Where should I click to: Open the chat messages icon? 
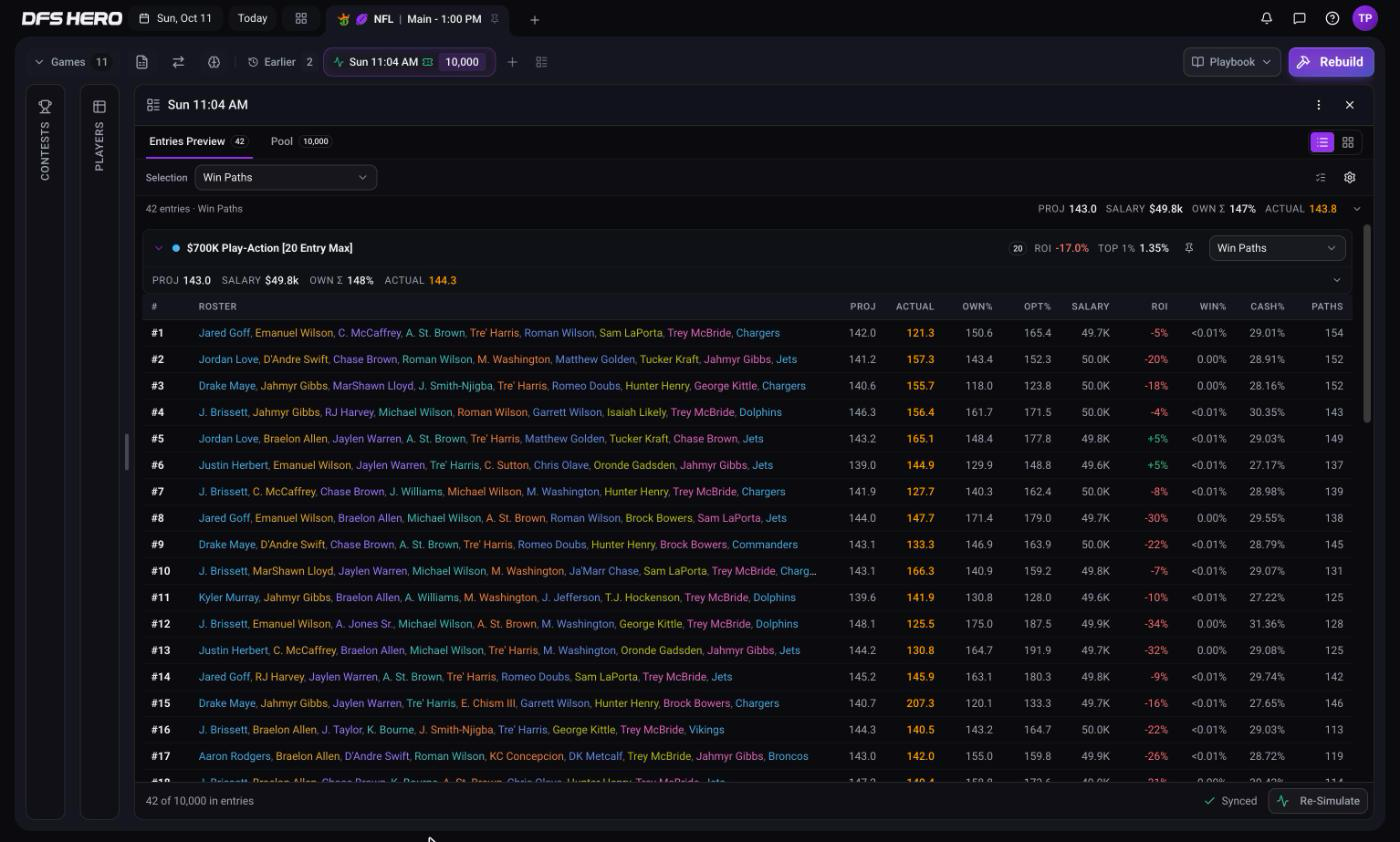[1299, 18]
